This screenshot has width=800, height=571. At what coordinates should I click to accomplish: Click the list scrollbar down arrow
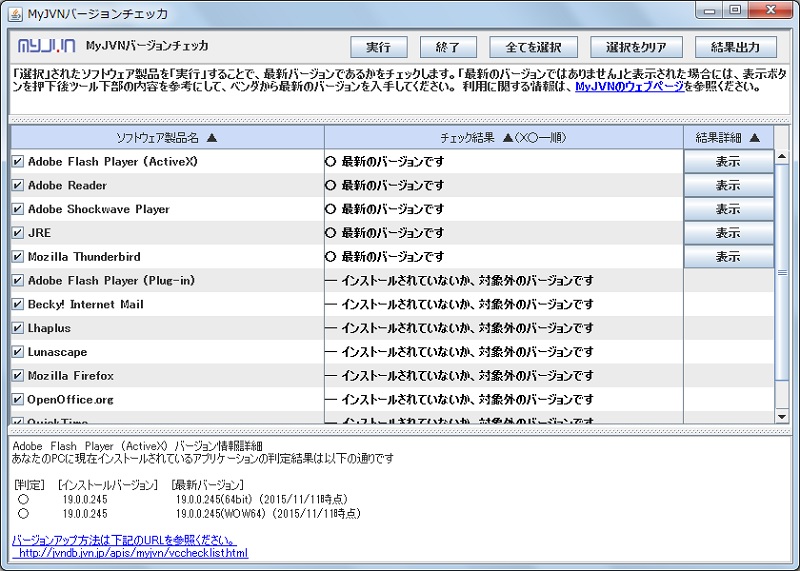pyautogui.click(x=782, y=416)
